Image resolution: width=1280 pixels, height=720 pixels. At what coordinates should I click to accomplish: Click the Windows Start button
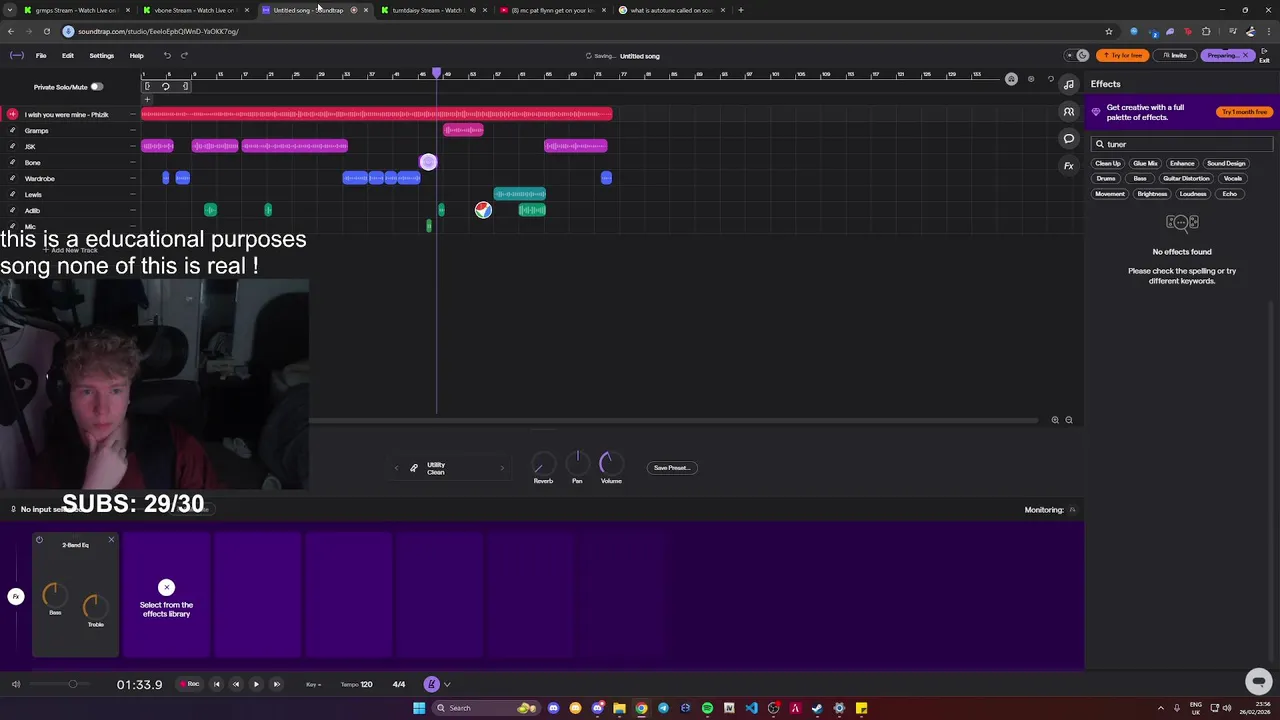419,708
